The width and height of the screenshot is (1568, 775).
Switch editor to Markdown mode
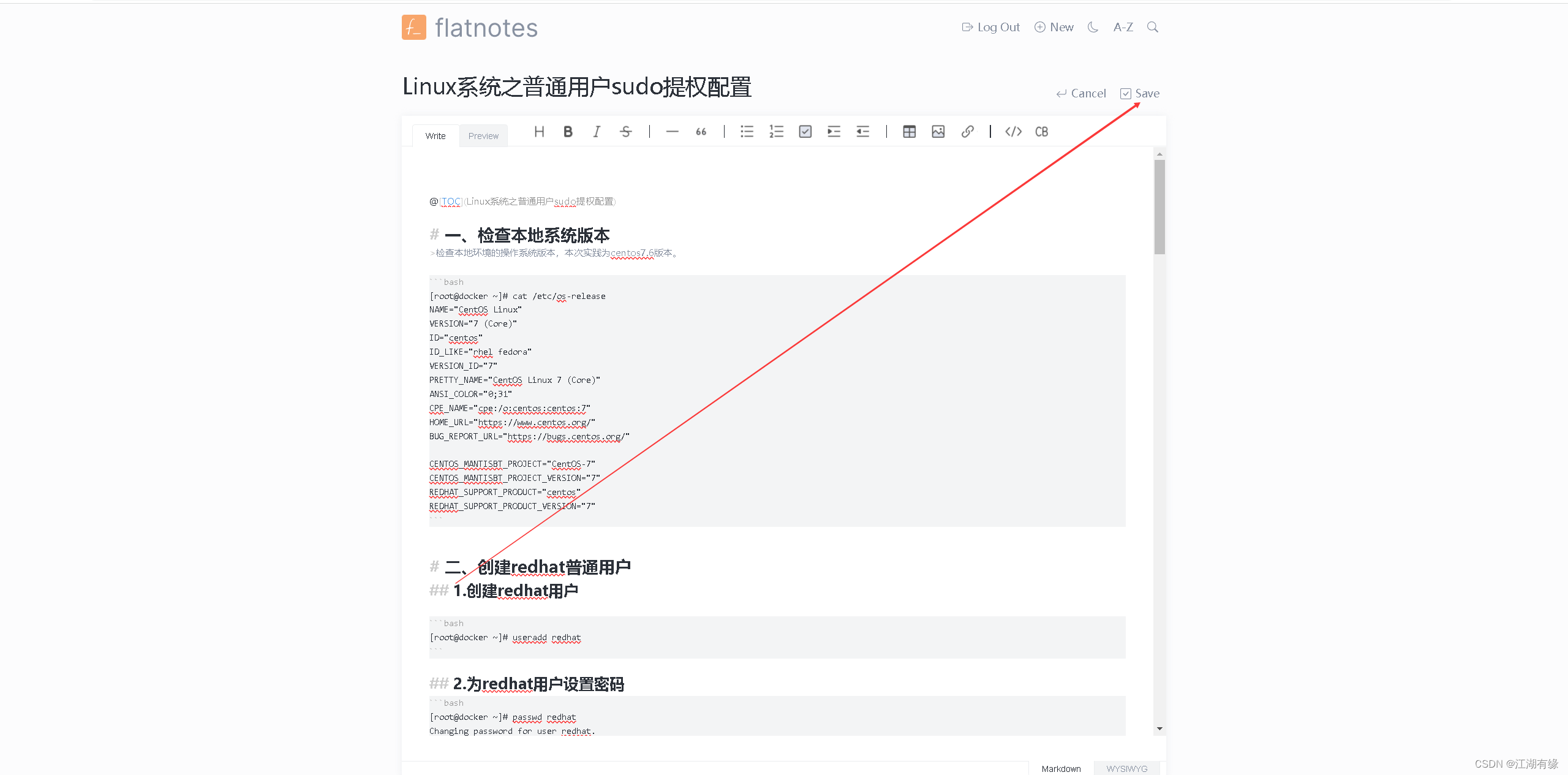(x=1061, y=768)
